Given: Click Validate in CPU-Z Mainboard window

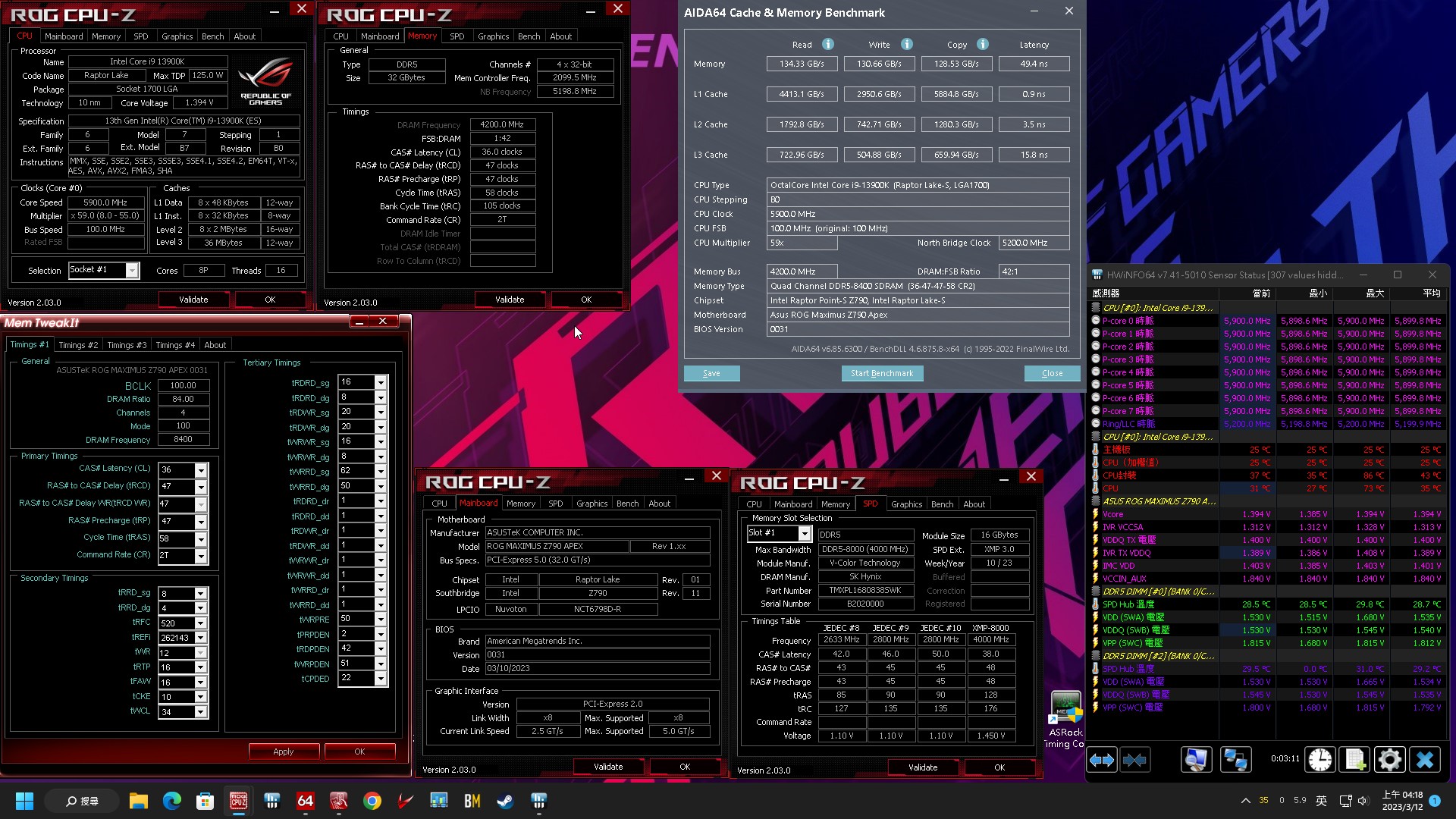Looking at the screenshot, I should [x=608, y=767].
